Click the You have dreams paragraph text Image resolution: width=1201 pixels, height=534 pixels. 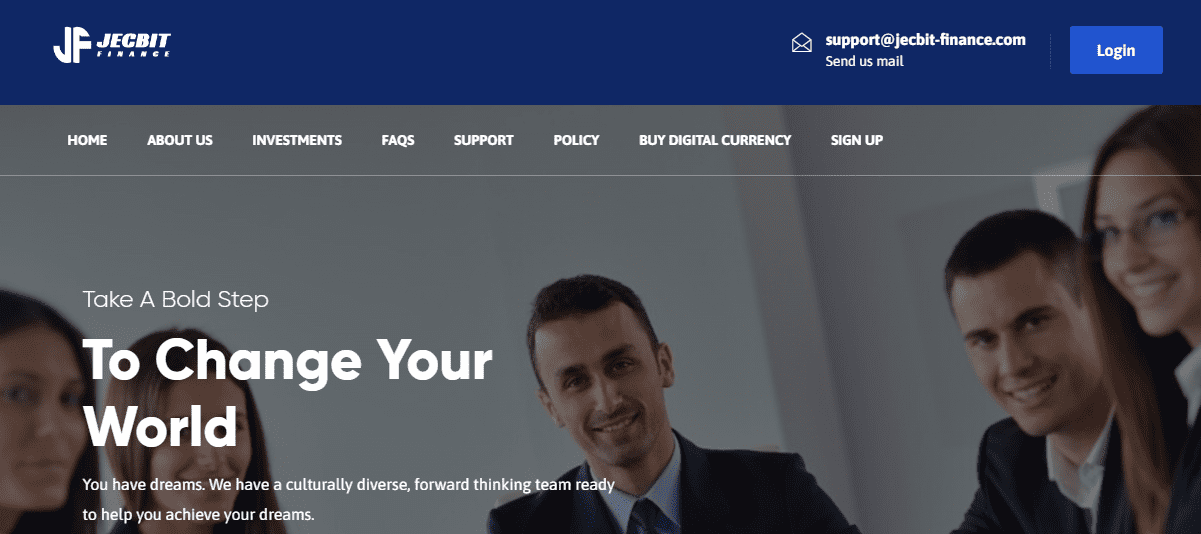point(348,500)
